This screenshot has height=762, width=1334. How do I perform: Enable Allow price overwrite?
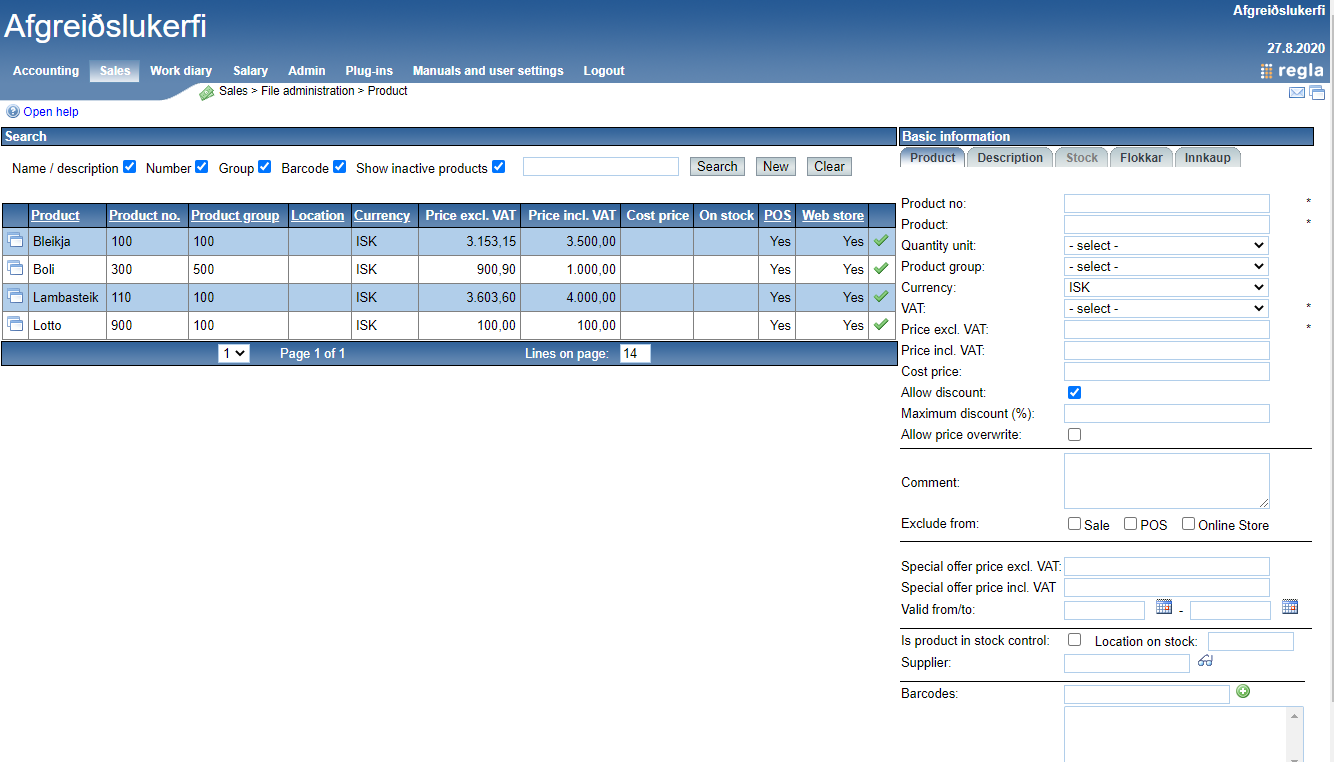coord(1074,435)
